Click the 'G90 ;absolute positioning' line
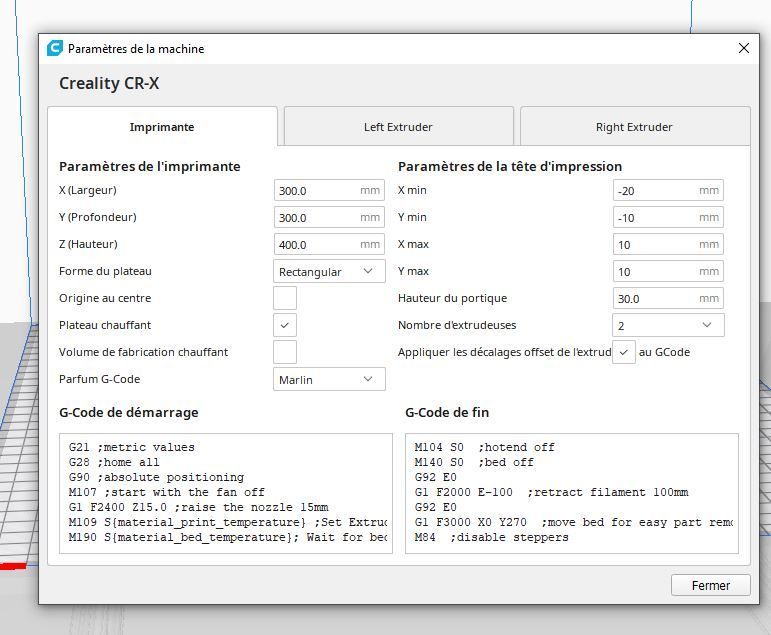 pyautogui.click(x=156, y=477)
